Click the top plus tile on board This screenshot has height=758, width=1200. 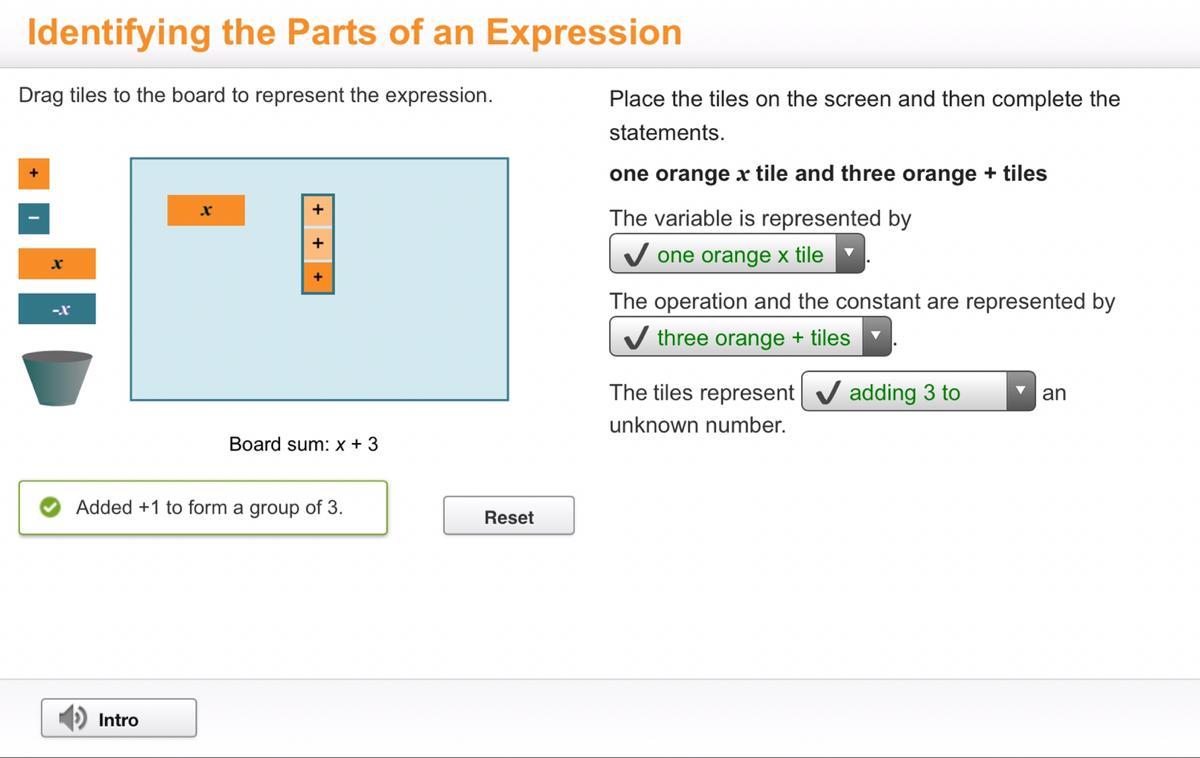click(318, 210)
